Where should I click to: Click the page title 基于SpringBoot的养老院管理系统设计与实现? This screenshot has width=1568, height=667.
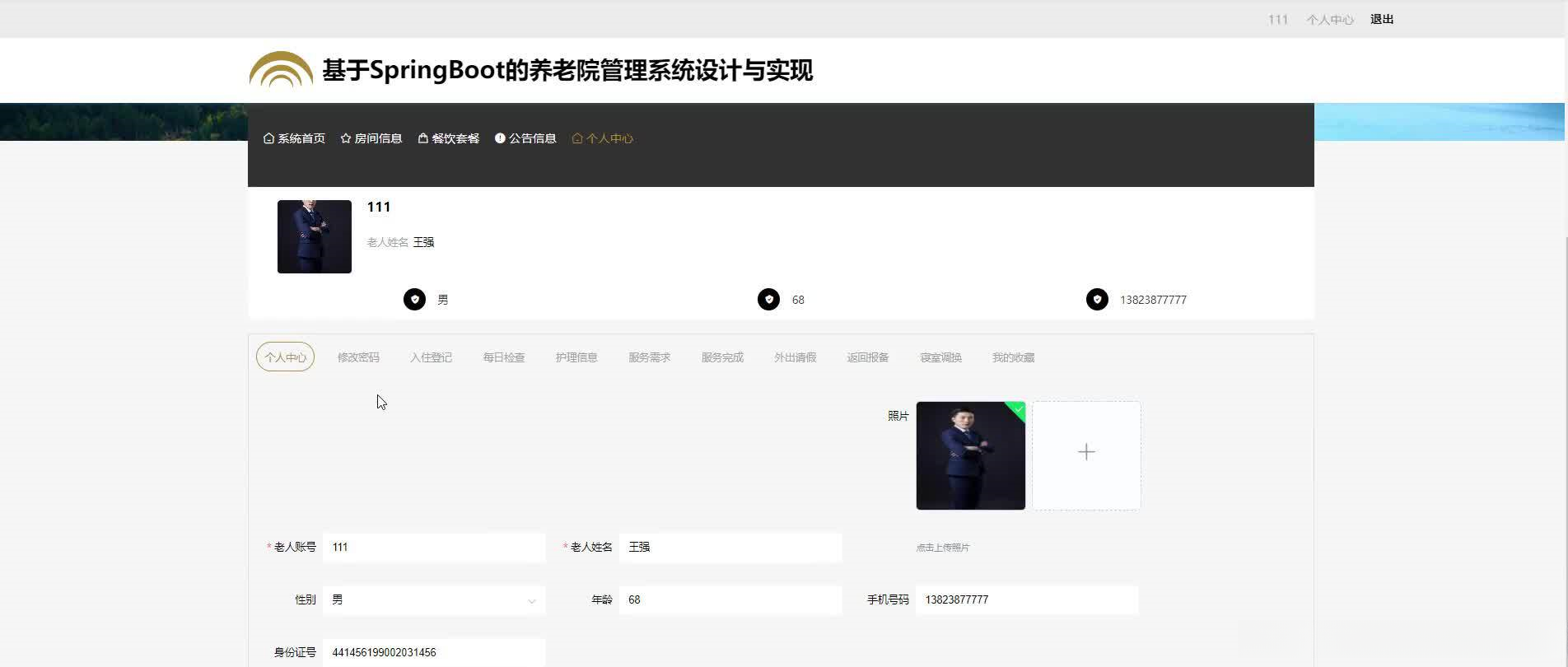coord(567,70)
